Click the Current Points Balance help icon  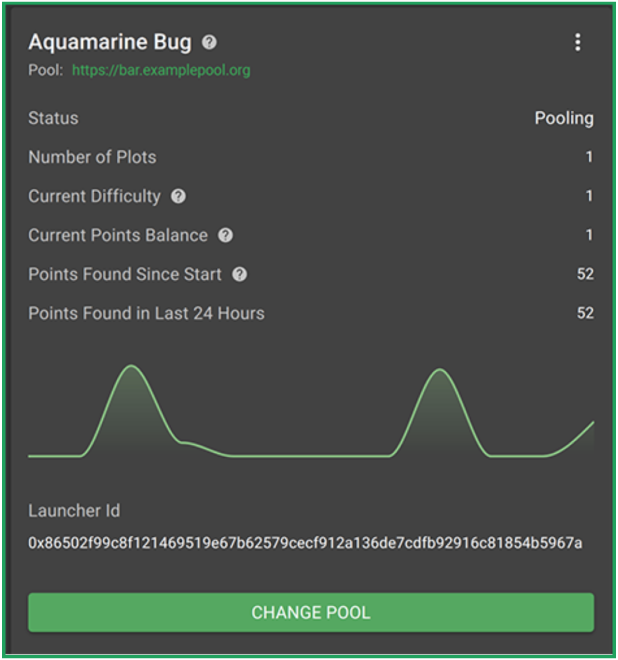pos(225,235)
